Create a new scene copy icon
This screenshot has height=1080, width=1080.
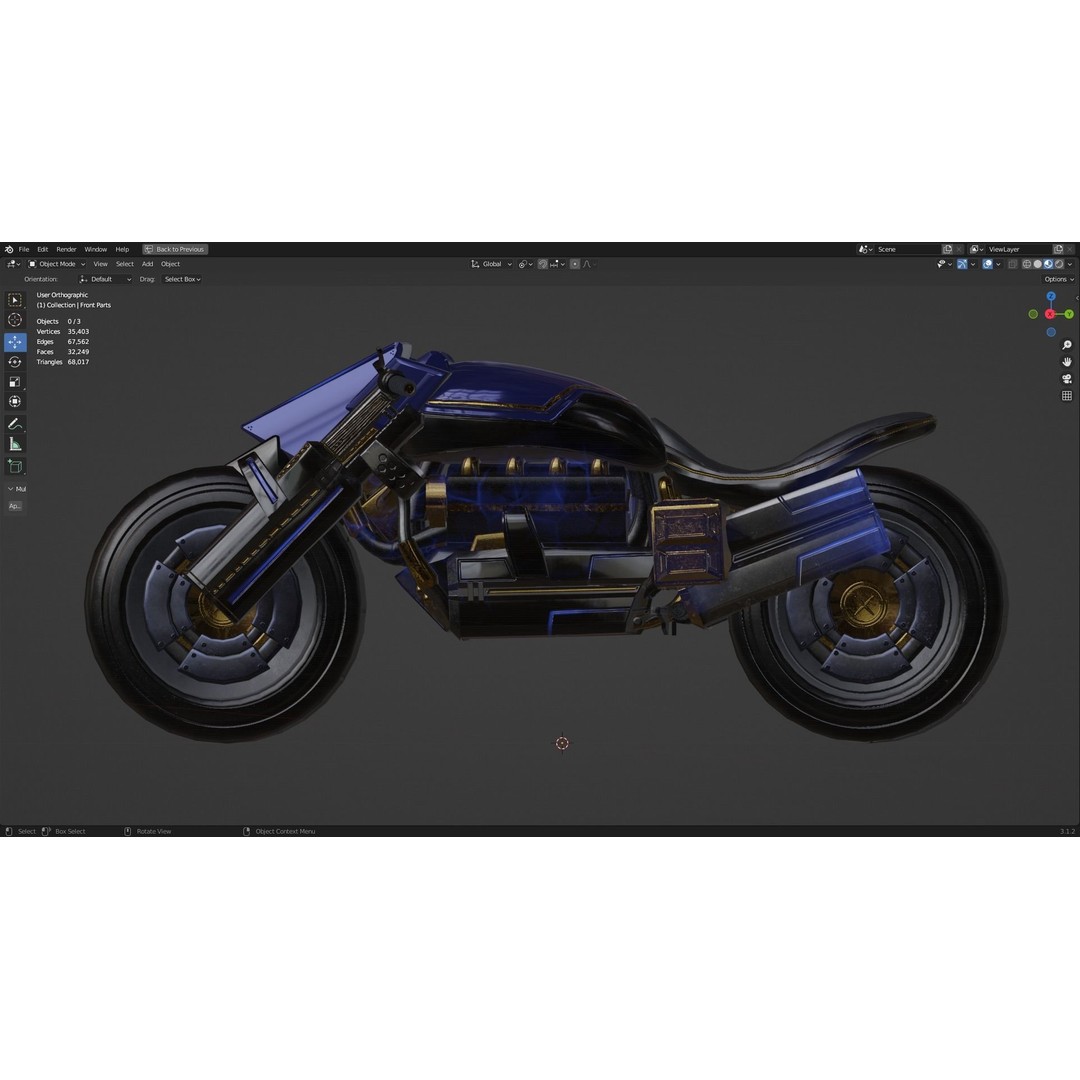point(948,249)
